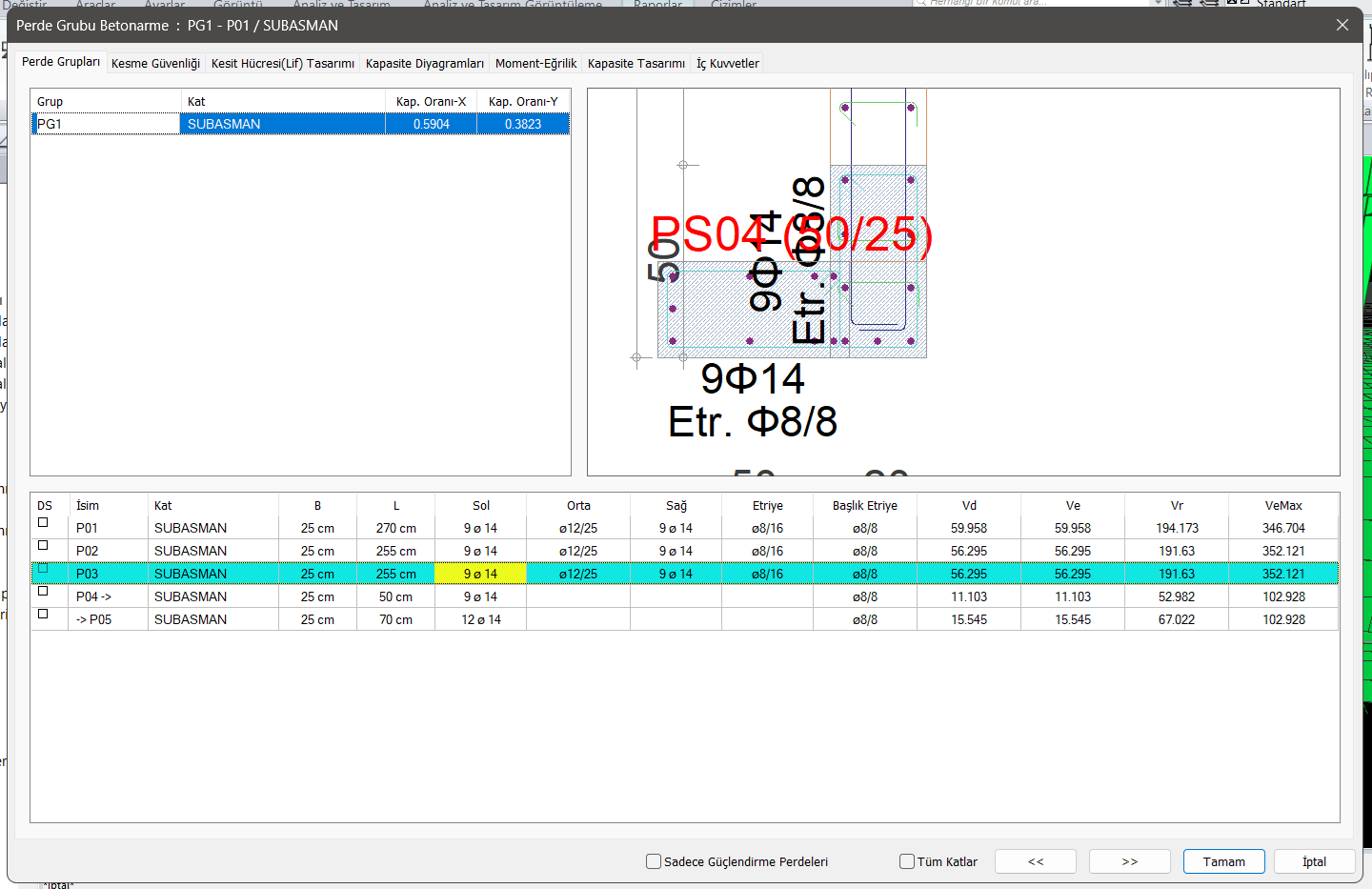Cancel with the İptal button
This screenshot has height=889, width=1372.
(1315, 861)
